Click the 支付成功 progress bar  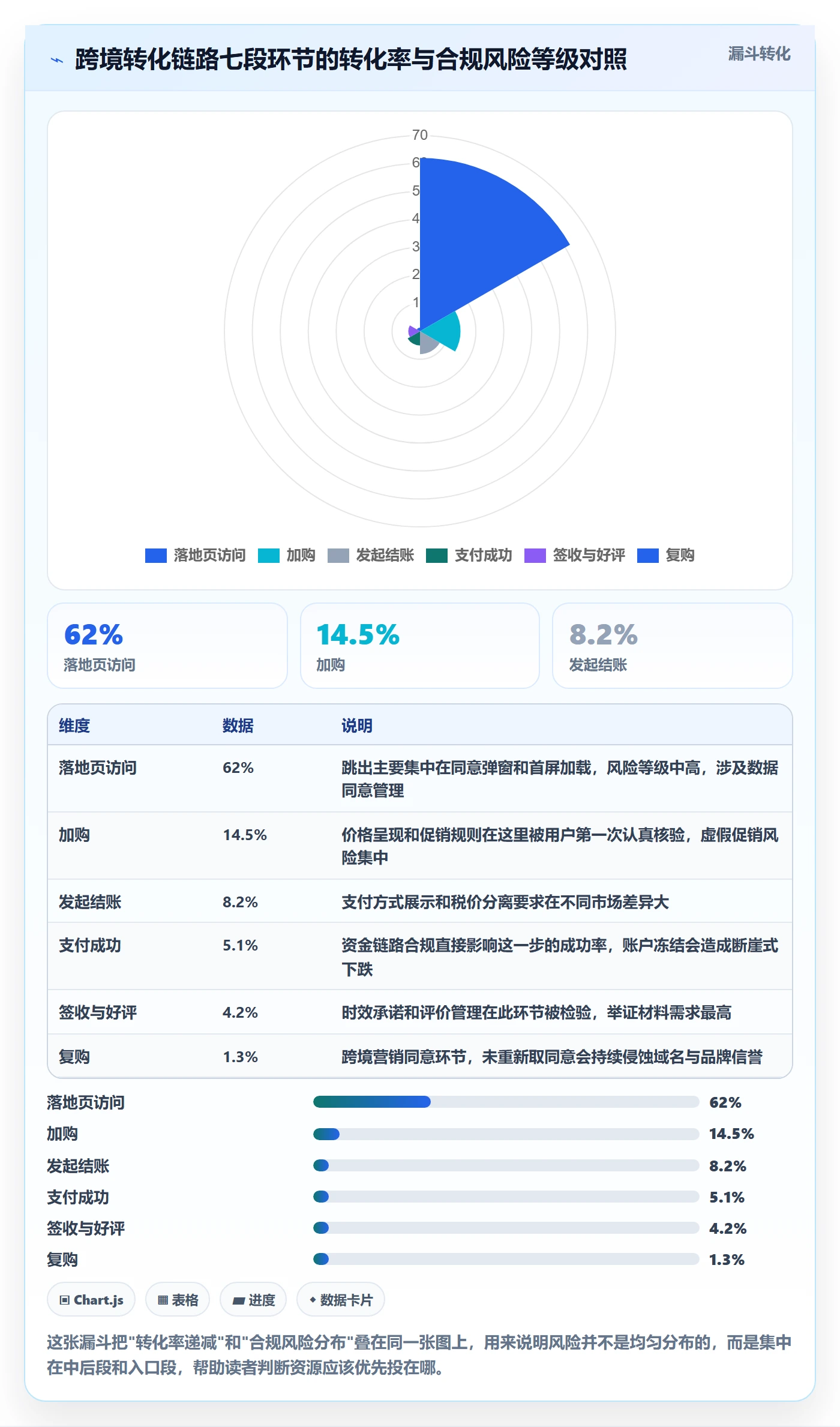point(506,1197)
